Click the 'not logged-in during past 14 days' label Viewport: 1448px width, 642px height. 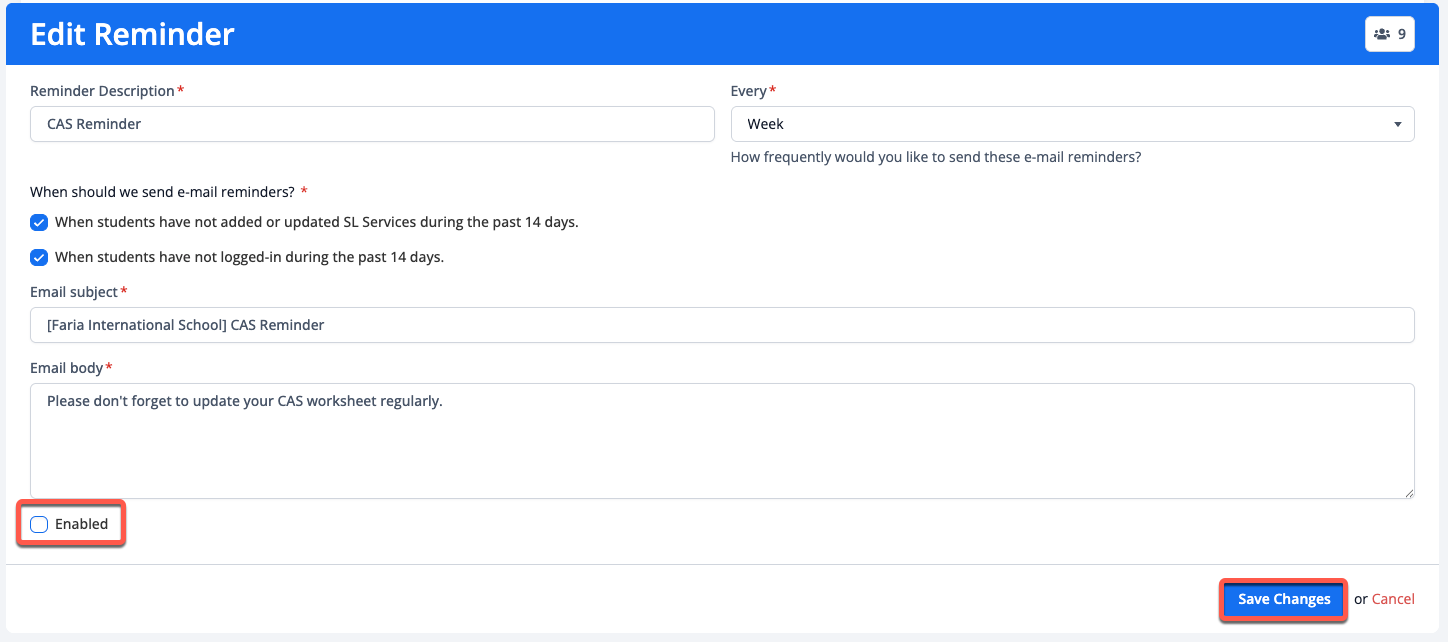pos(249,258)
